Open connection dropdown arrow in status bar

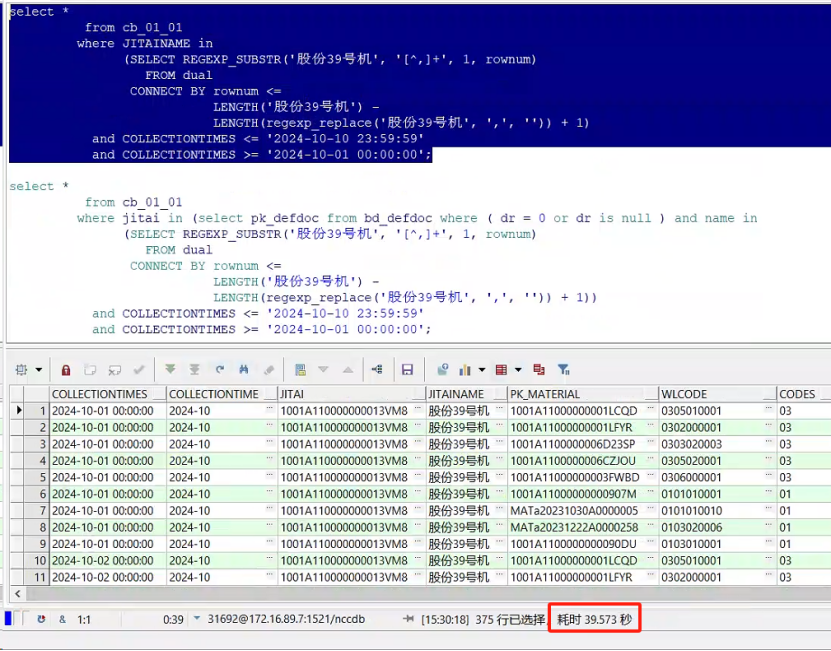(x=197, y=618)
